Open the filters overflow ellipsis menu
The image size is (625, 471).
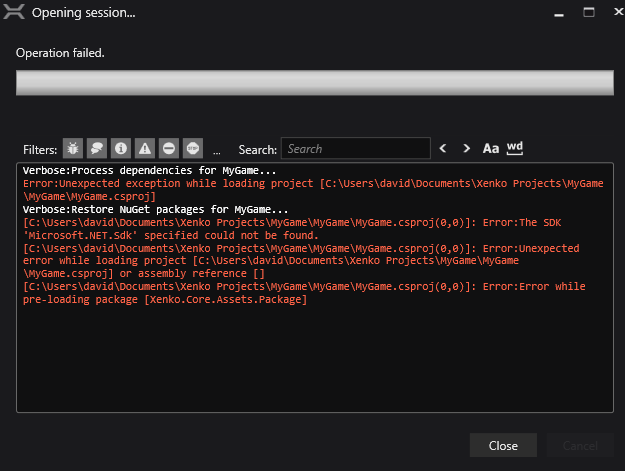coord(216,151)
